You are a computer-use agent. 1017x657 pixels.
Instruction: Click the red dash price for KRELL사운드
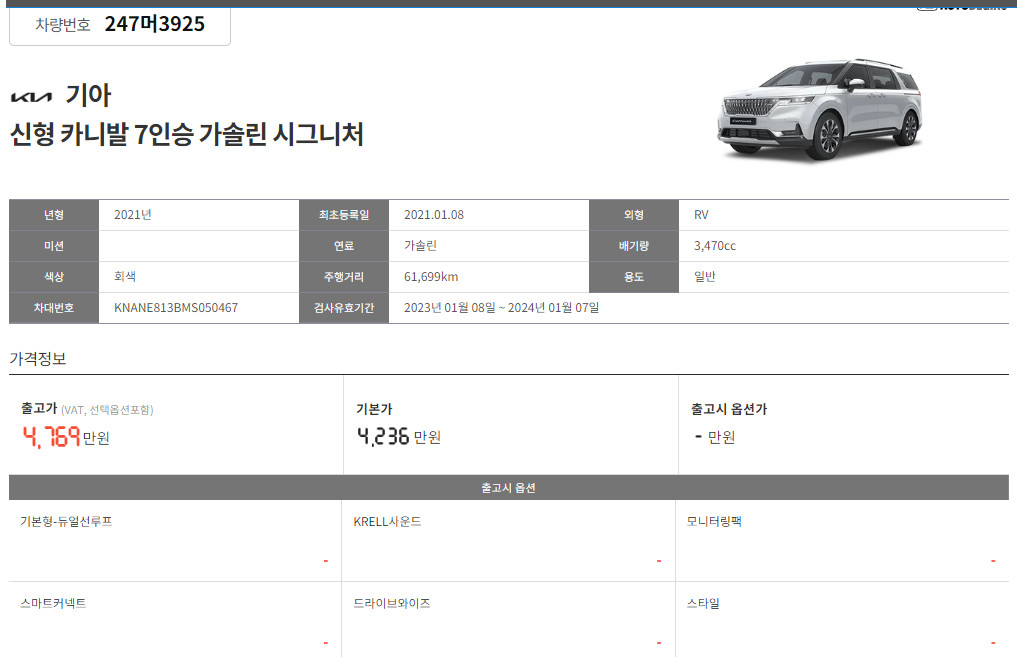tap(659, 561)
